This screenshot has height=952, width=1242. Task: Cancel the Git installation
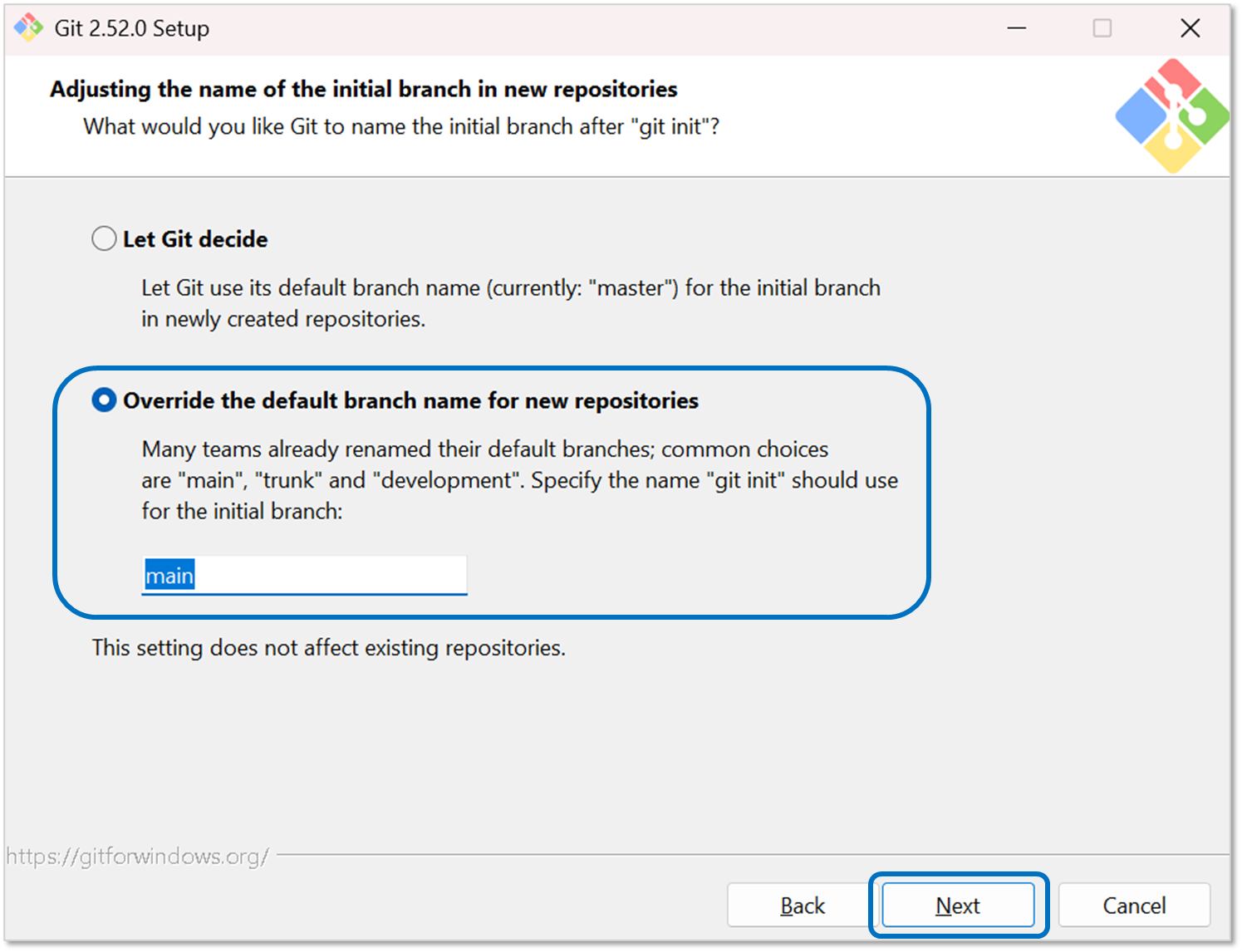point(1134,905)
